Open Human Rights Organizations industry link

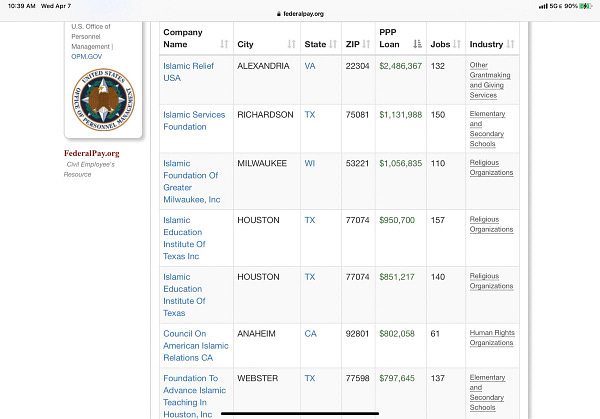tap(492, 337)
